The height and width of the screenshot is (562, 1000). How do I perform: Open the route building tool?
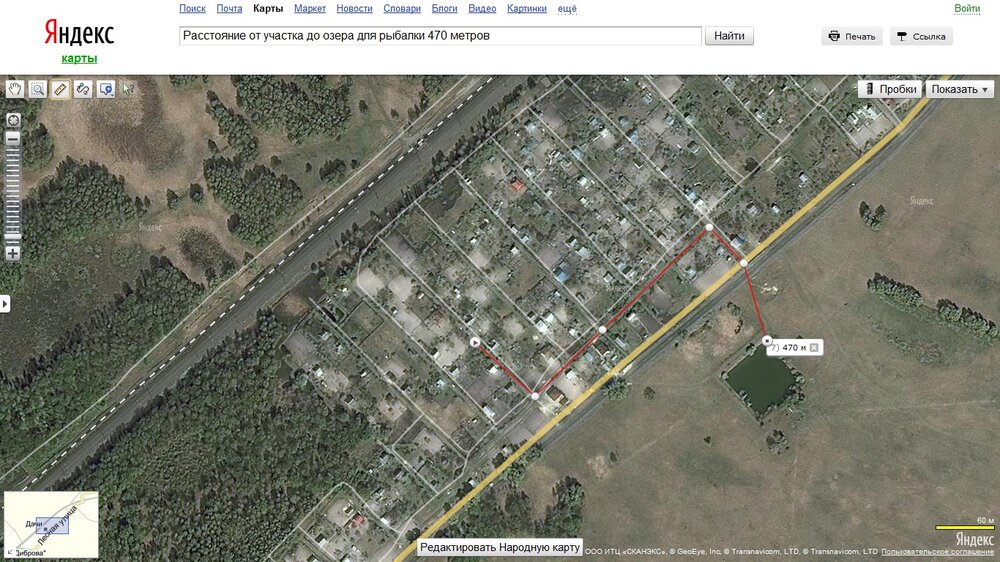83,89
